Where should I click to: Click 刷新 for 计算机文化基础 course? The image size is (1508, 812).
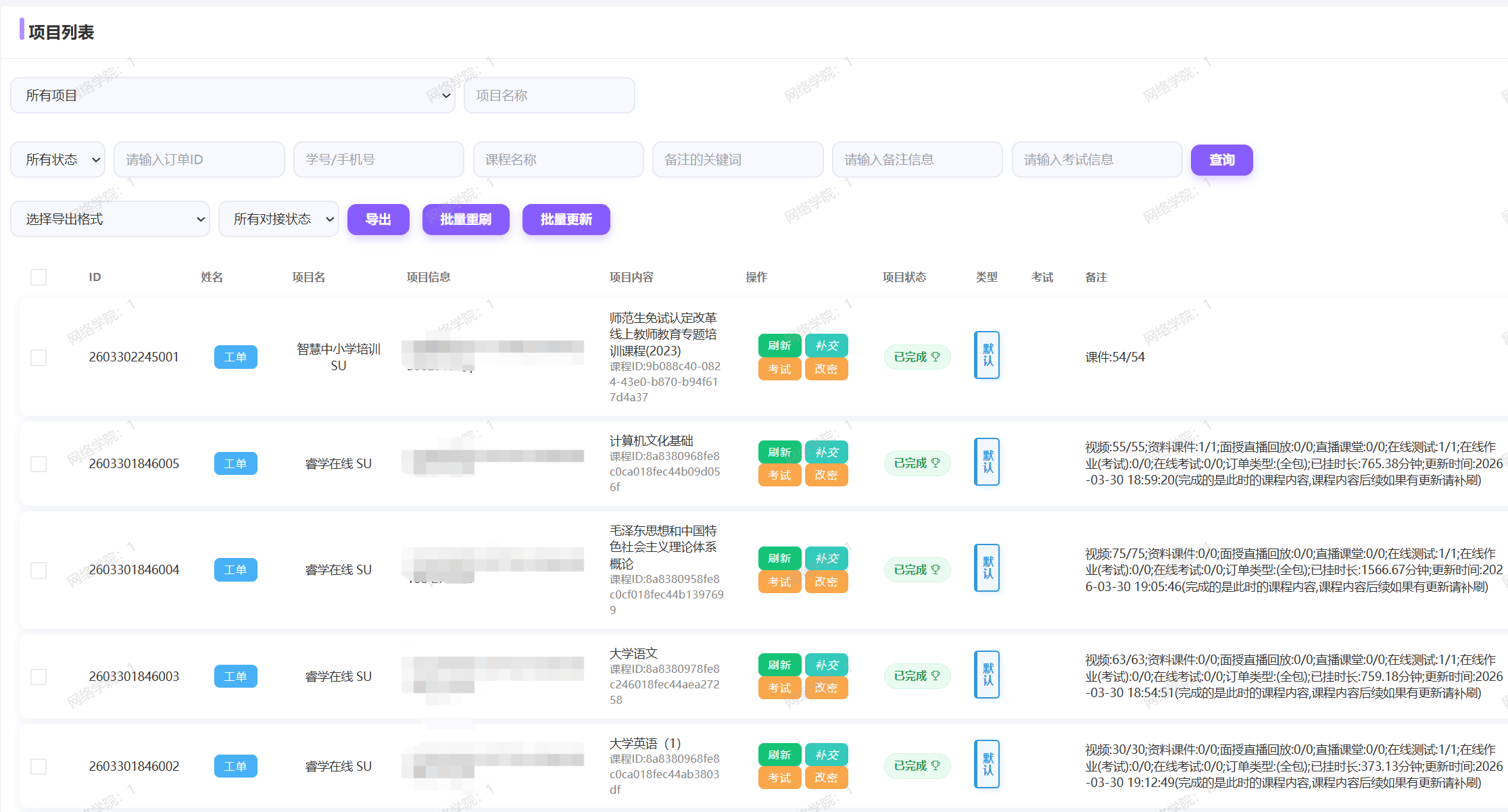pyautogui.click(x=779, y=451)
